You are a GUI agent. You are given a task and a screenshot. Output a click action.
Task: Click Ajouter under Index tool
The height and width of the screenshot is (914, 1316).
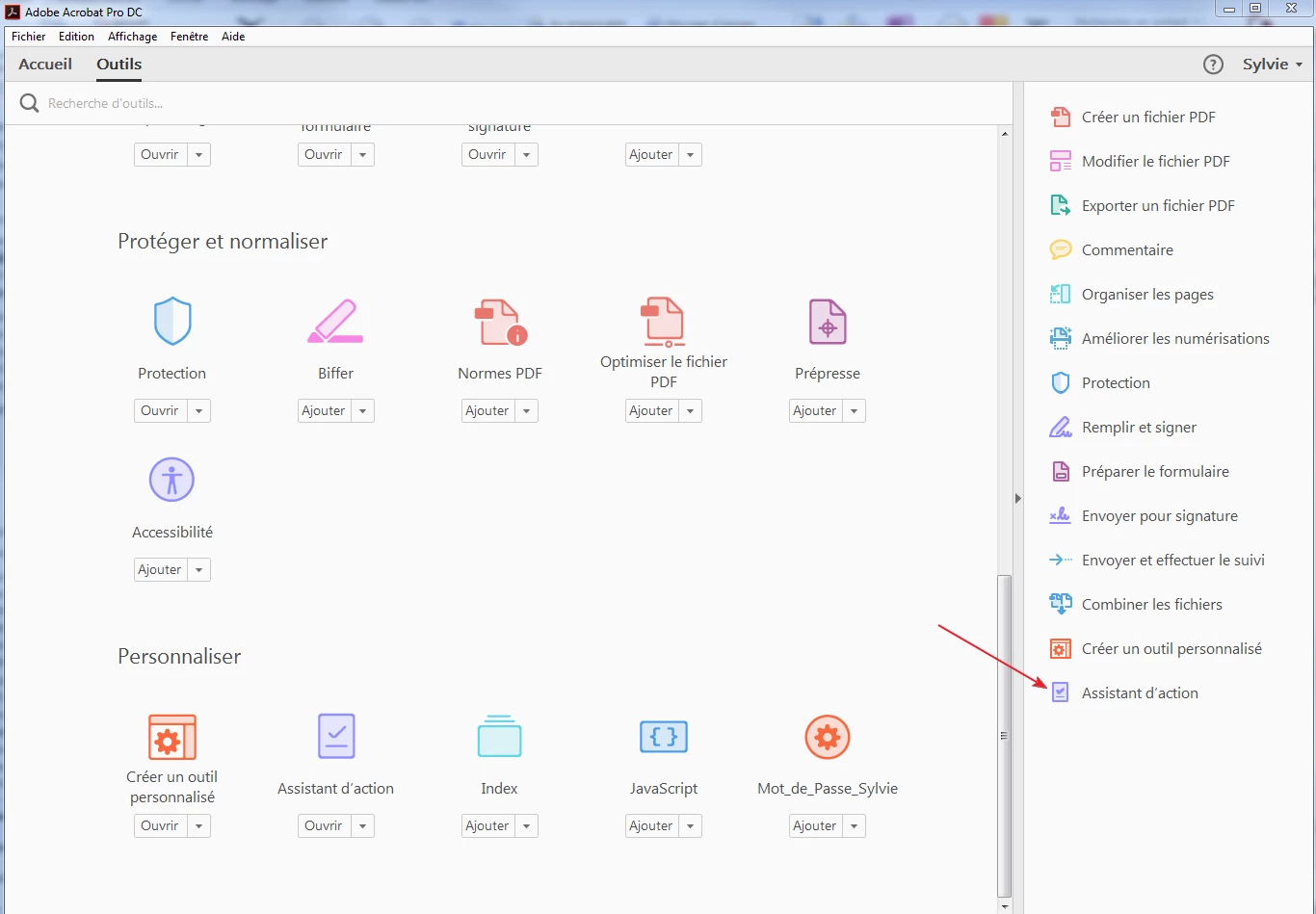click(487, 825)
